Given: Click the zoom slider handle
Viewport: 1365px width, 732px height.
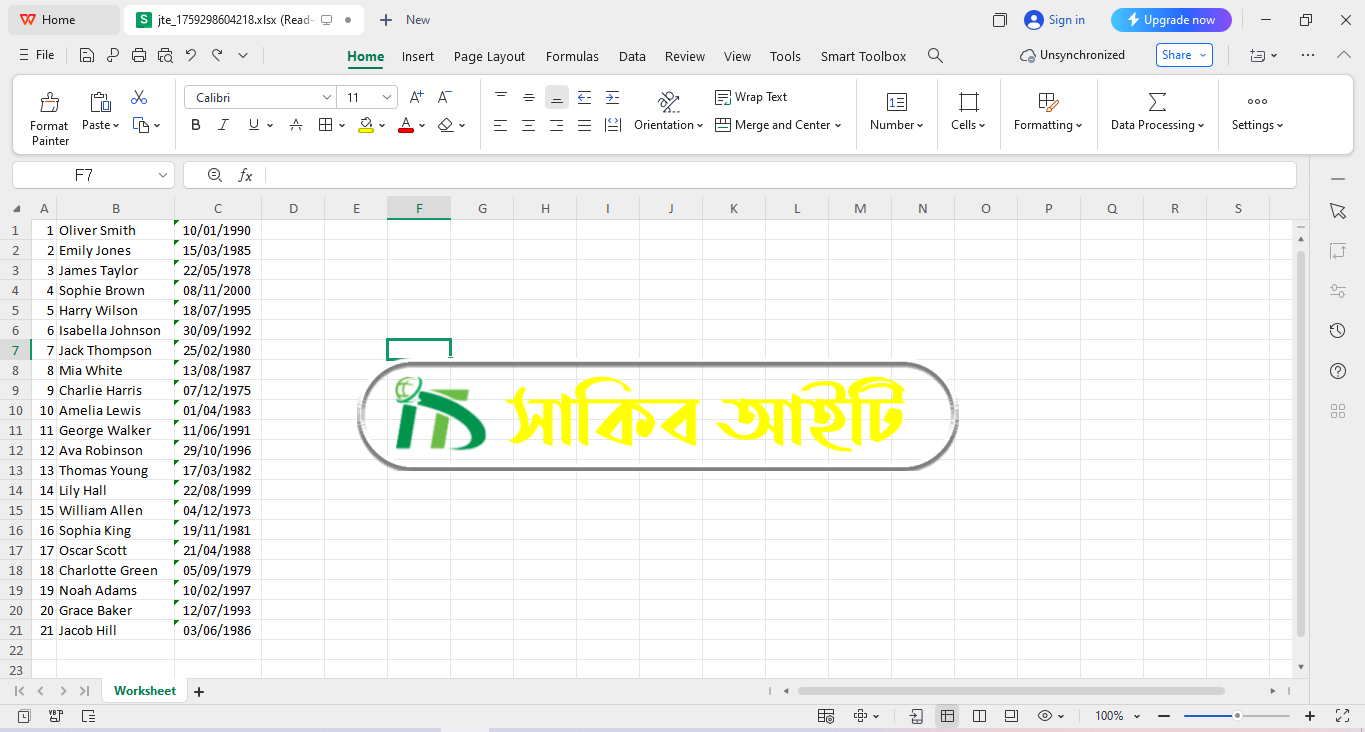Looking at the screenshot, I should [1237, 716].
